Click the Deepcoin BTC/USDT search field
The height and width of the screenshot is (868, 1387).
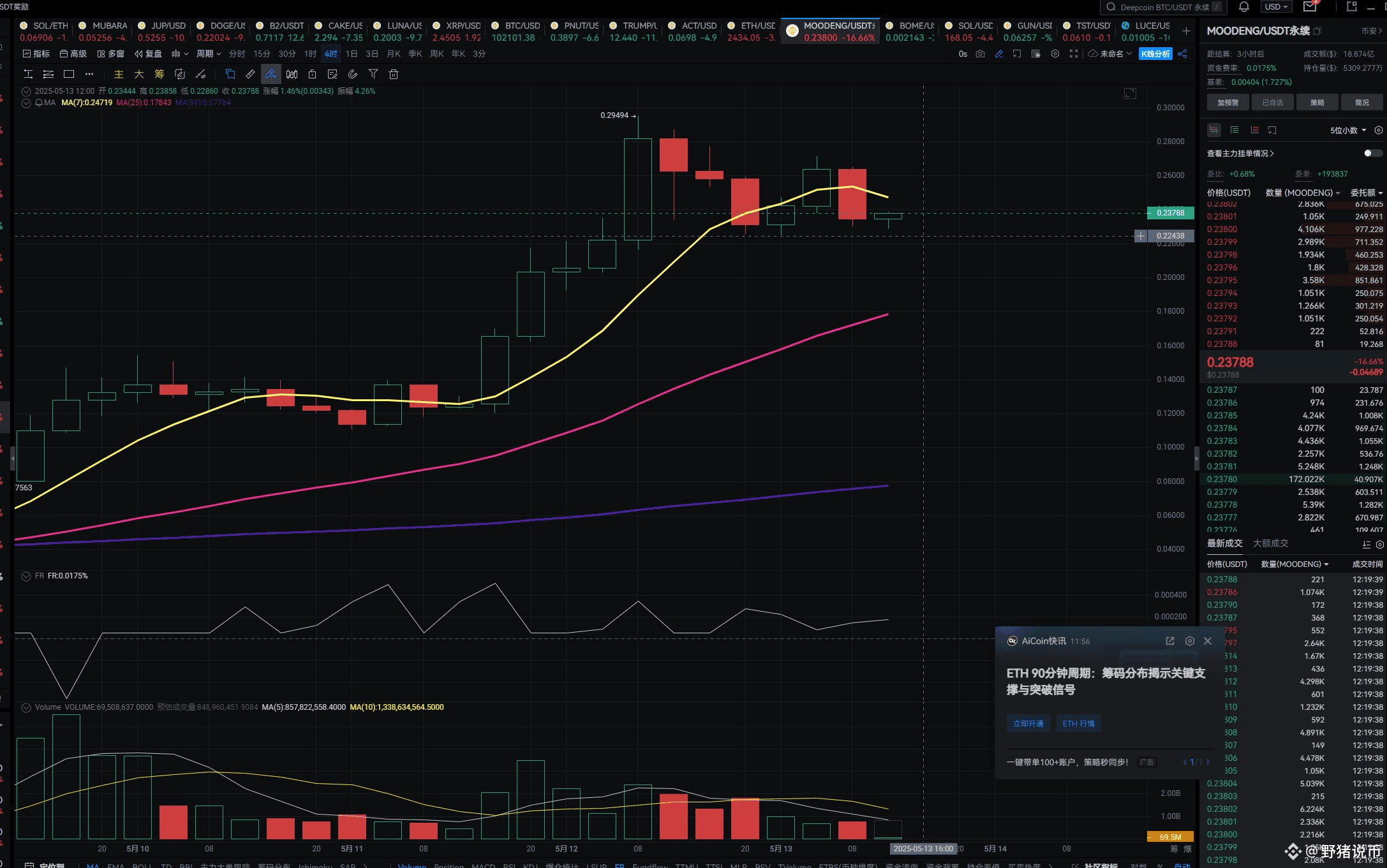tap(1164, 7)
